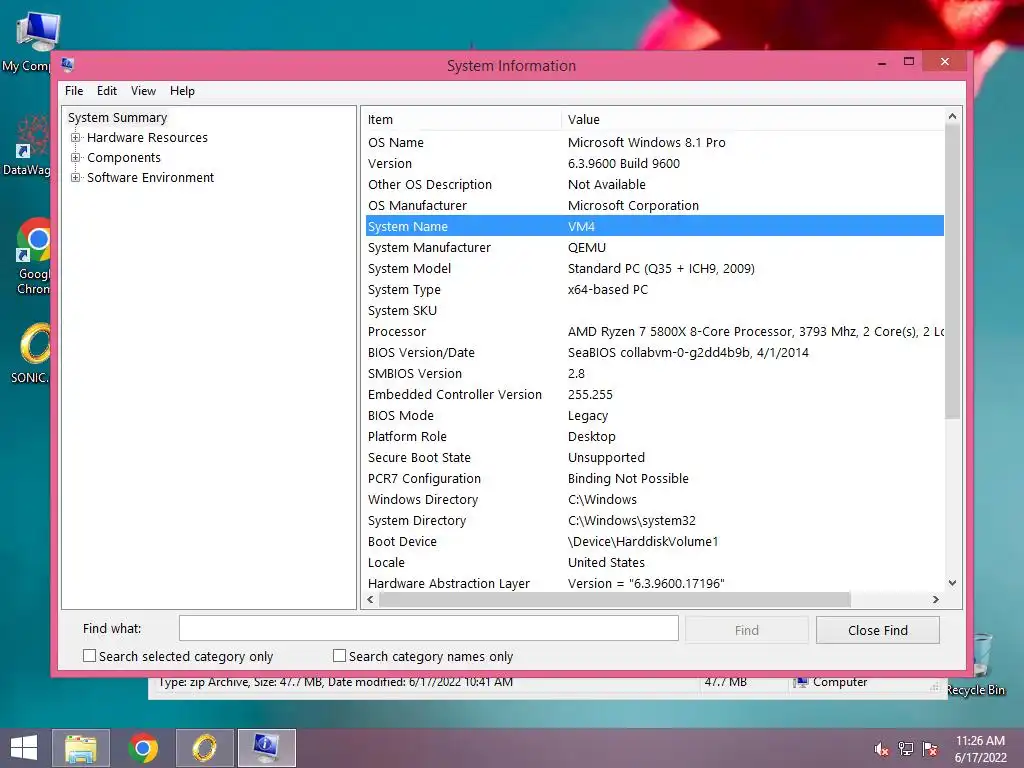Select the Hardware Resources tree label

147,138
